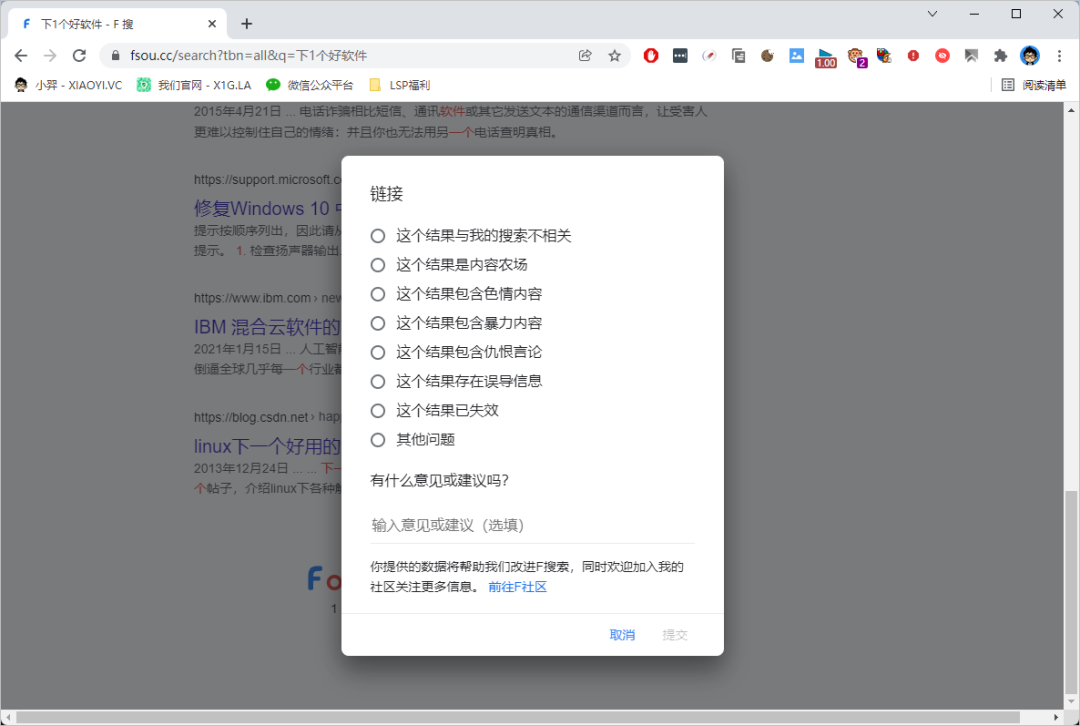
Task: Open the small red exclamation extension icon
Action: tap(913, 56)
